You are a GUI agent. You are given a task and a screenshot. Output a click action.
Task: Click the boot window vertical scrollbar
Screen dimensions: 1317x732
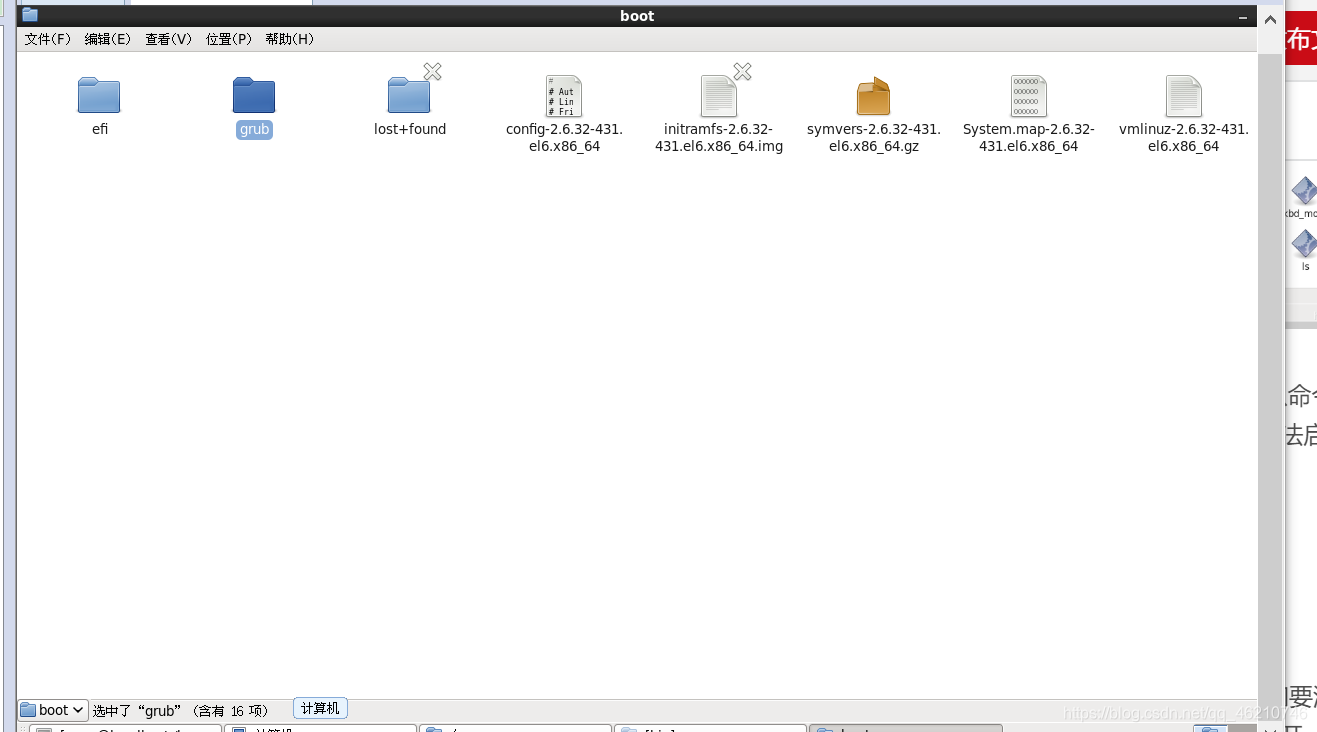[1270, 370]
